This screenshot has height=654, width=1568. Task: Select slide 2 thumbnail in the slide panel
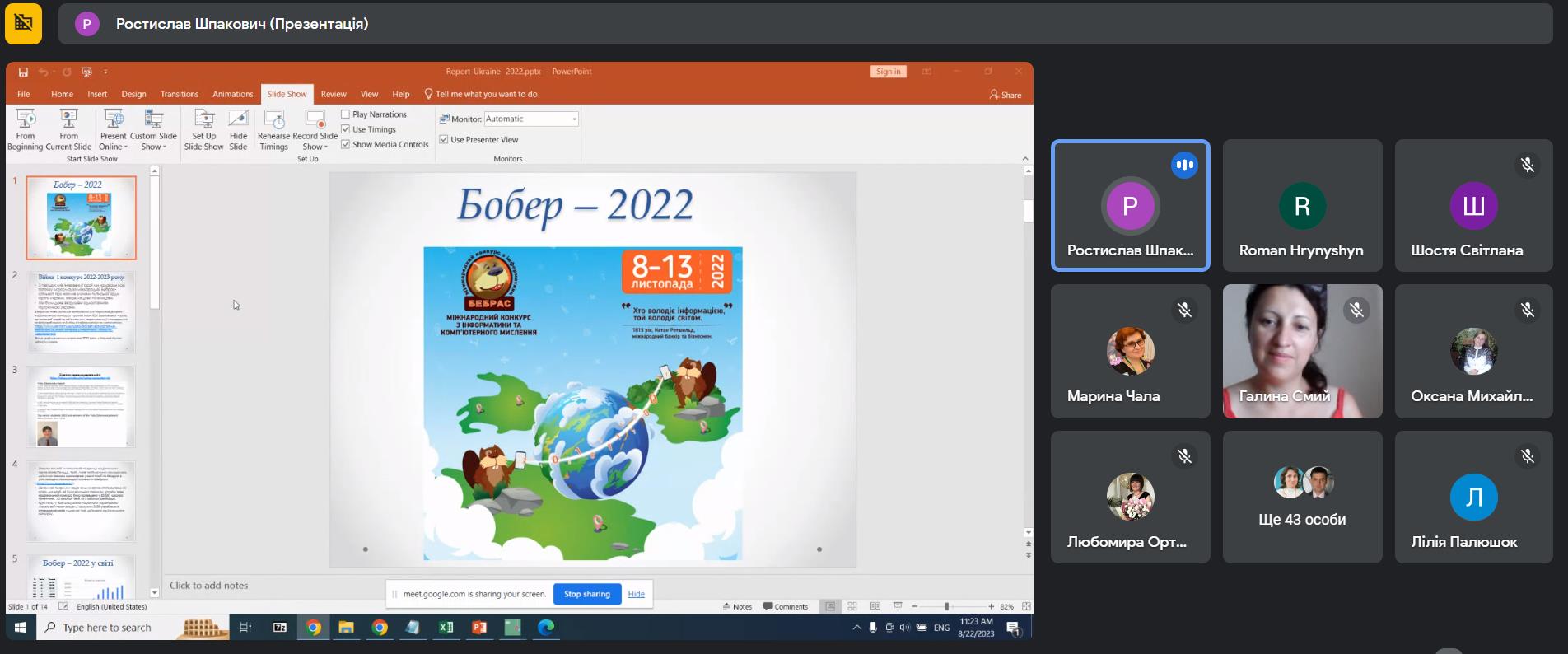(81, 312)
